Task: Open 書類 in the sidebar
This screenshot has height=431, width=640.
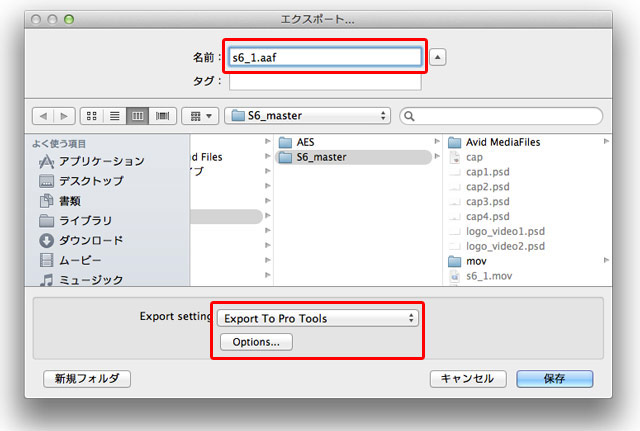Action: pyautogui.click(x=60, y=201)
